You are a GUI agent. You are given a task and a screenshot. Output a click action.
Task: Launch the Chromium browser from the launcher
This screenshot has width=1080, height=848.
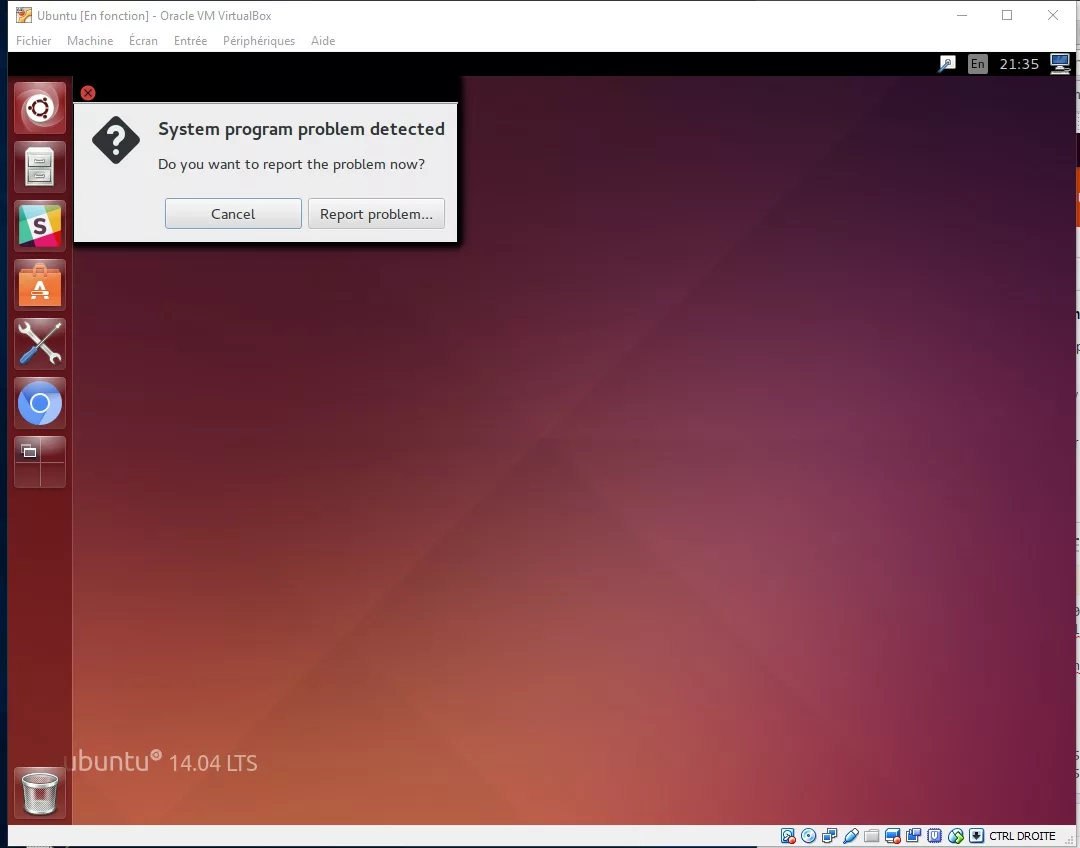pyautogui.click(x=40, y=403)
